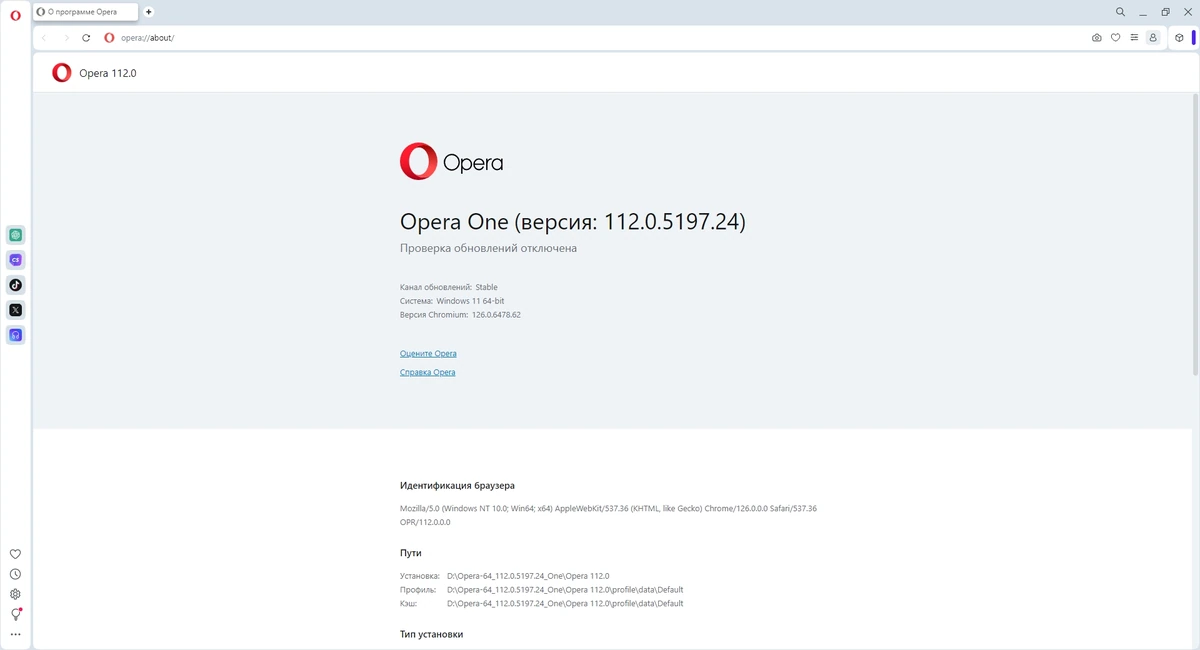Add a new tab with plus button

149,12
